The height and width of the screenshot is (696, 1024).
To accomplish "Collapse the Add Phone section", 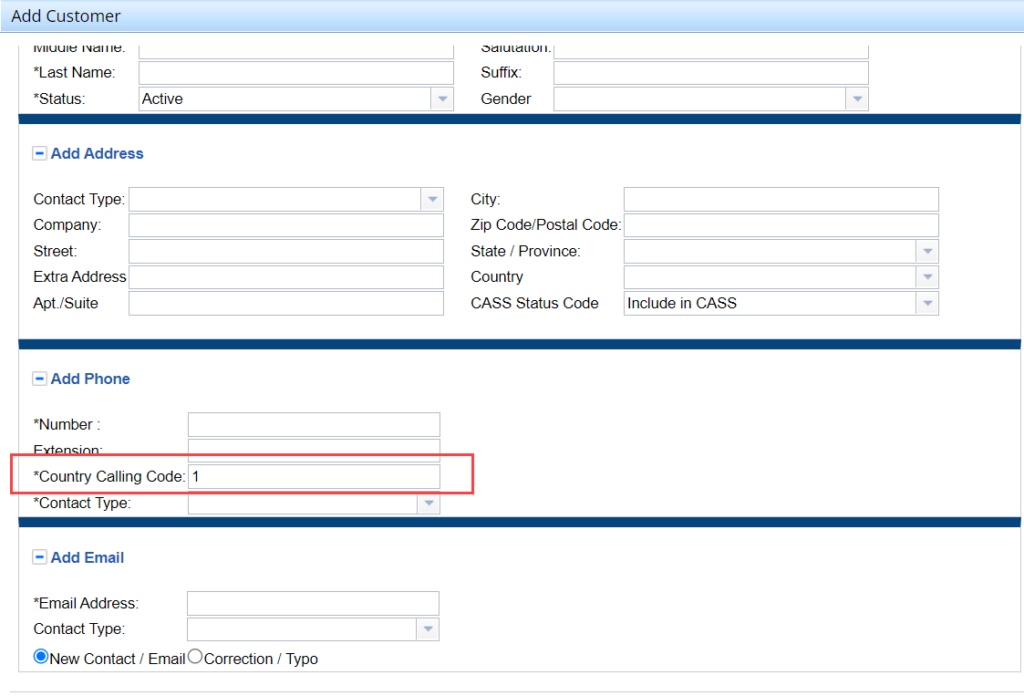I will pyautogui.click(x=40, y=379).
